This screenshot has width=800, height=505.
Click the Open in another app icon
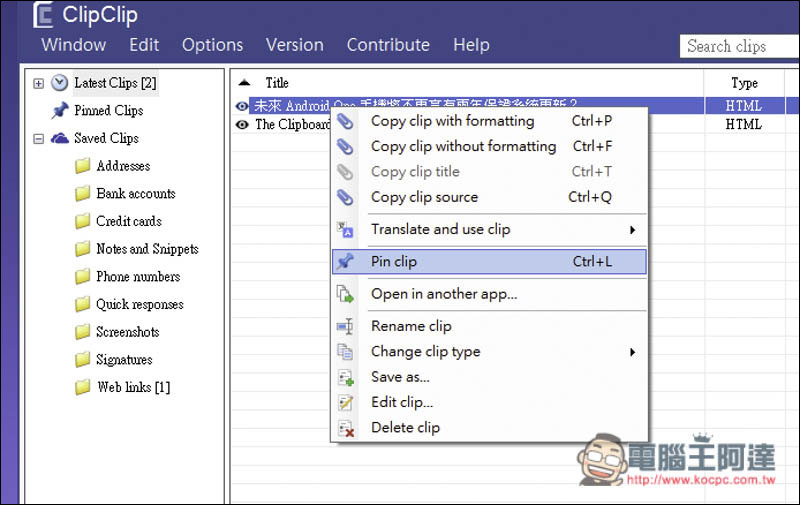(345, 294)
